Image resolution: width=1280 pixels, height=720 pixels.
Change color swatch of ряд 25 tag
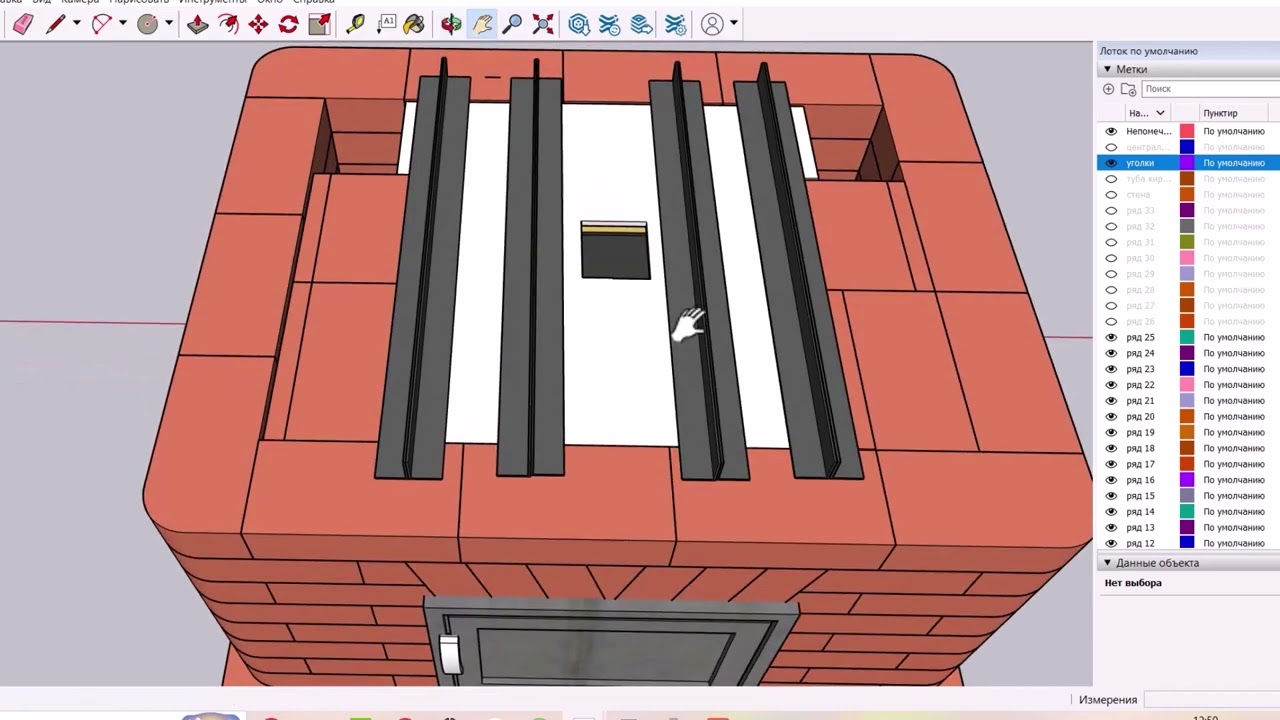click(x=1187, y=337)
